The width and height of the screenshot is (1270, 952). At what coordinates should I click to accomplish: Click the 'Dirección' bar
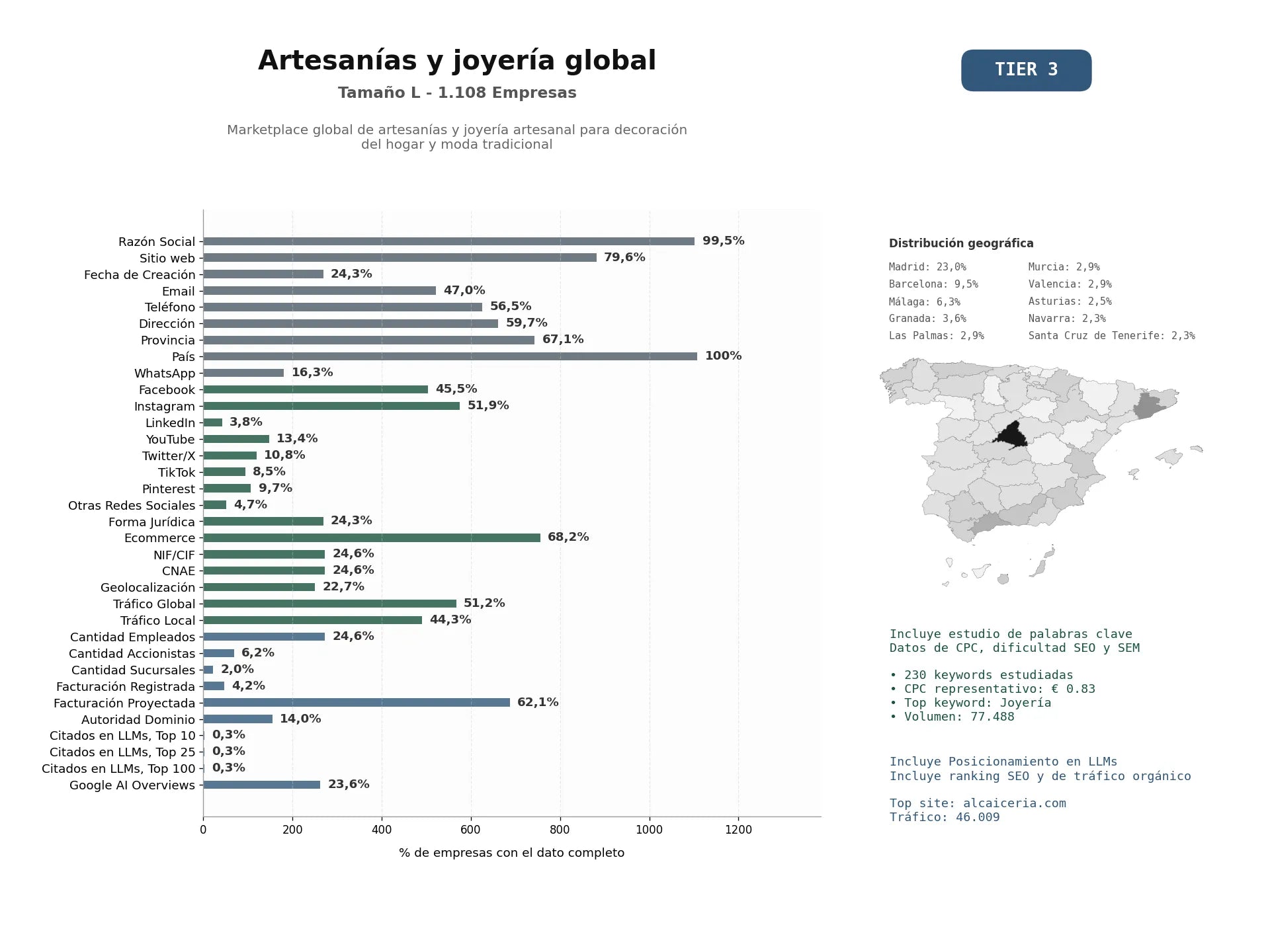(351, 324)
